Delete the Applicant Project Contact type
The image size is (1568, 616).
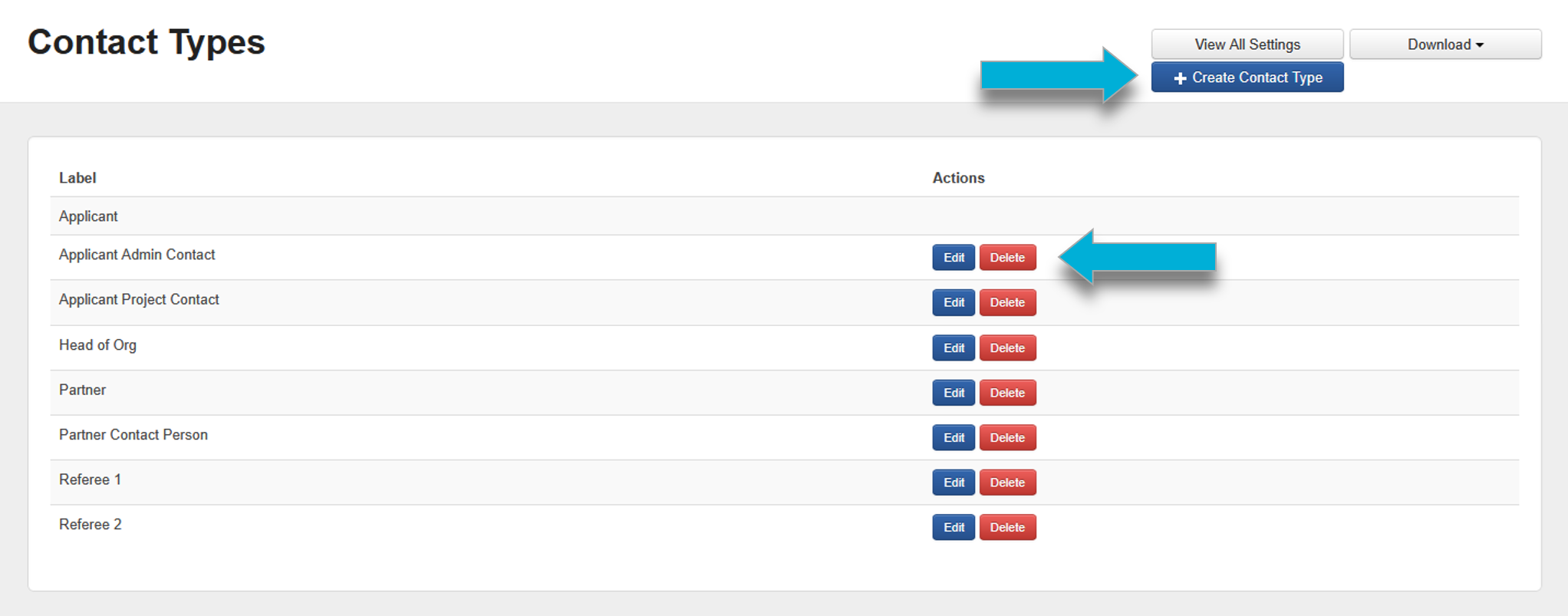(x=1007, y=302)
